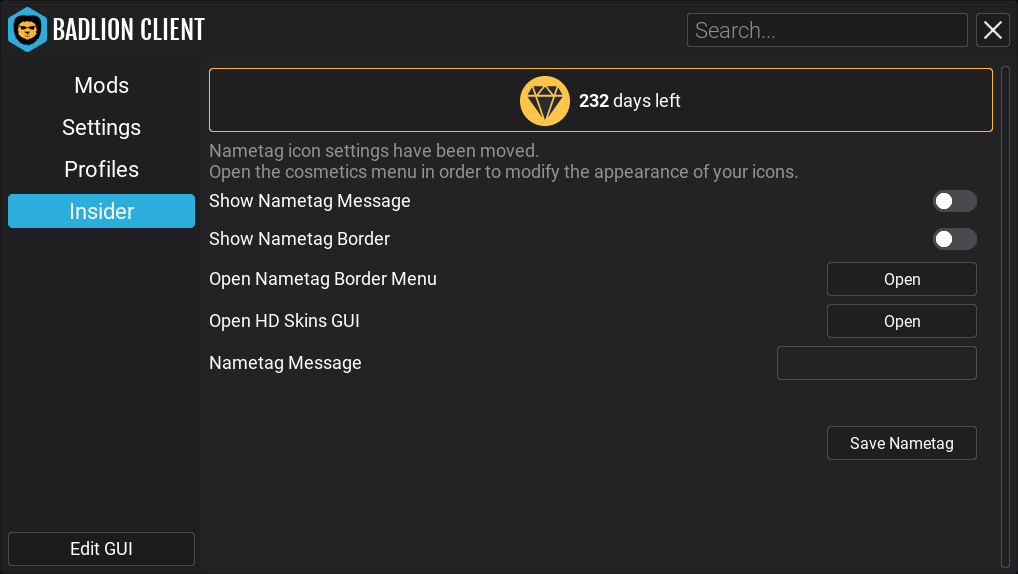Open the Mods section

point(101,85)
